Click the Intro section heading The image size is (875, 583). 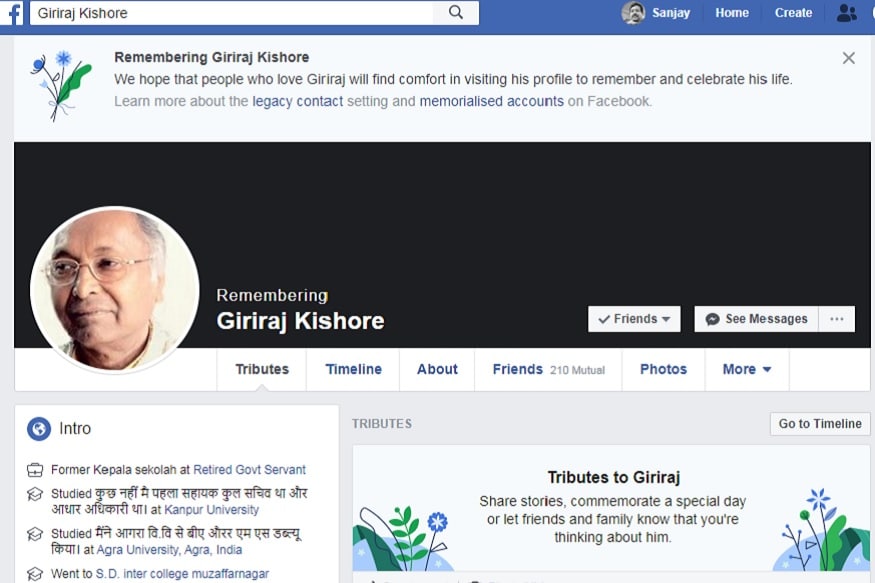tap(75, 428)
